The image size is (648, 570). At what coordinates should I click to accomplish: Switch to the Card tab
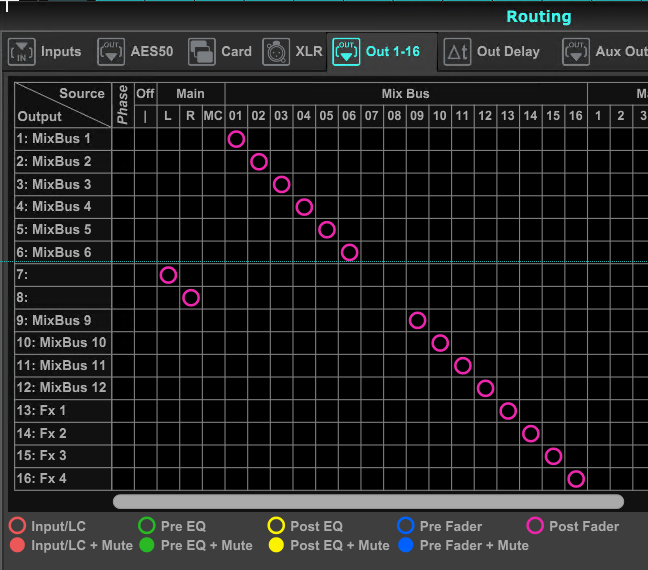tap(236, 52)
